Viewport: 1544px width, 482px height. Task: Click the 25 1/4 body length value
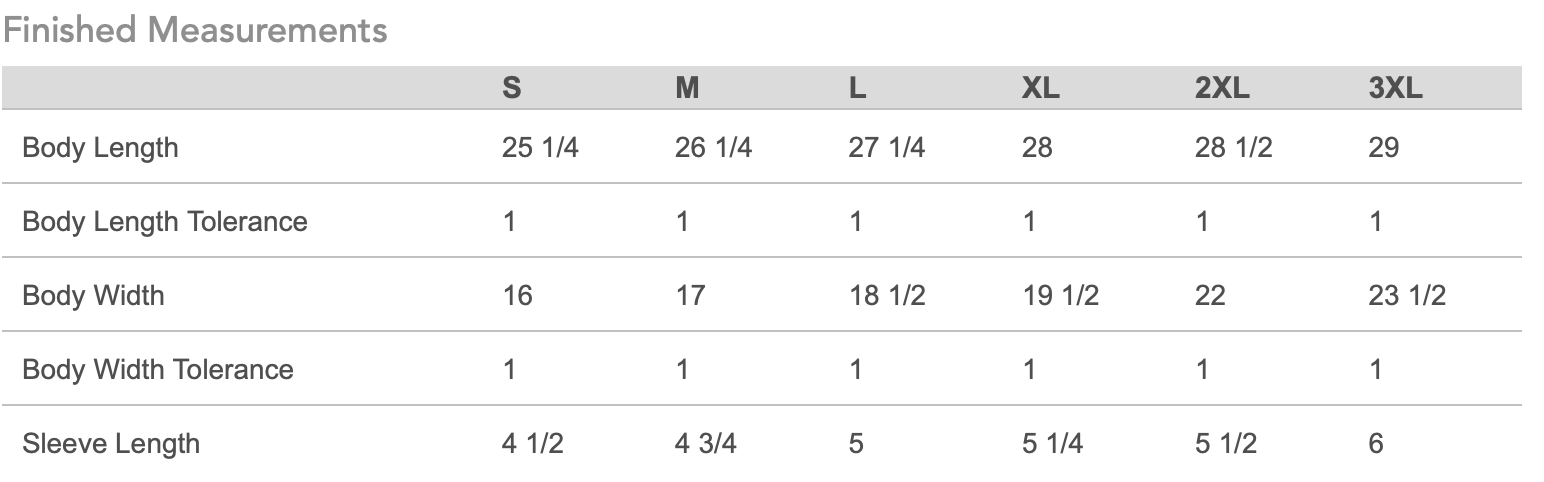point(540,148)
